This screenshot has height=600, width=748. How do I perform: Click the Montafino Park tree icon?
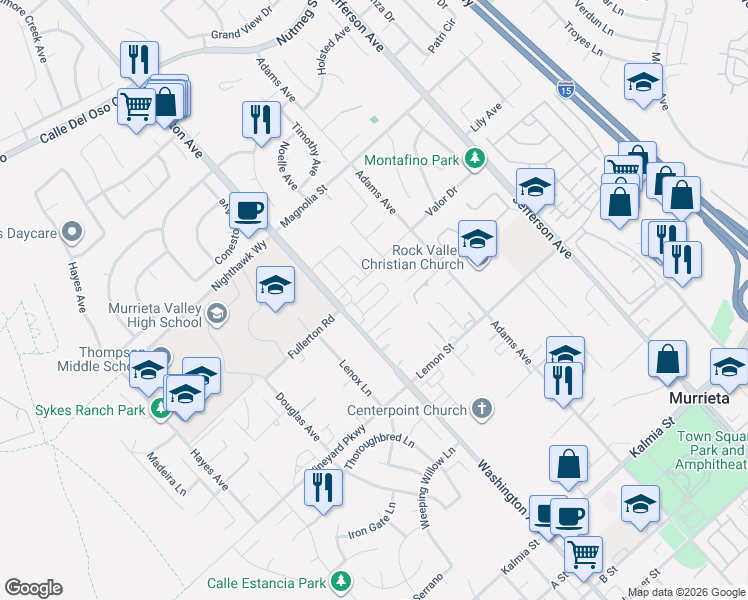[474, 158]
